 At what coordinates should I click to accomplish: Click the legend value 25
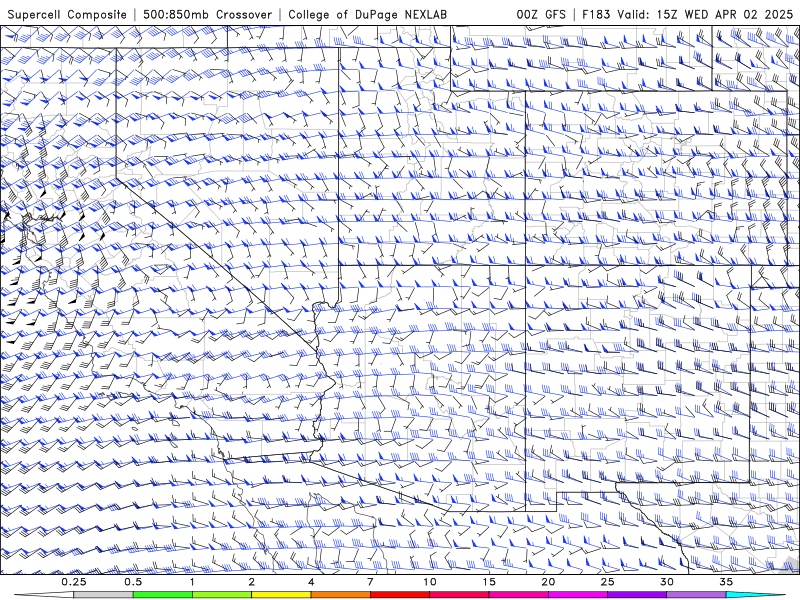click(x=608, y=582)
